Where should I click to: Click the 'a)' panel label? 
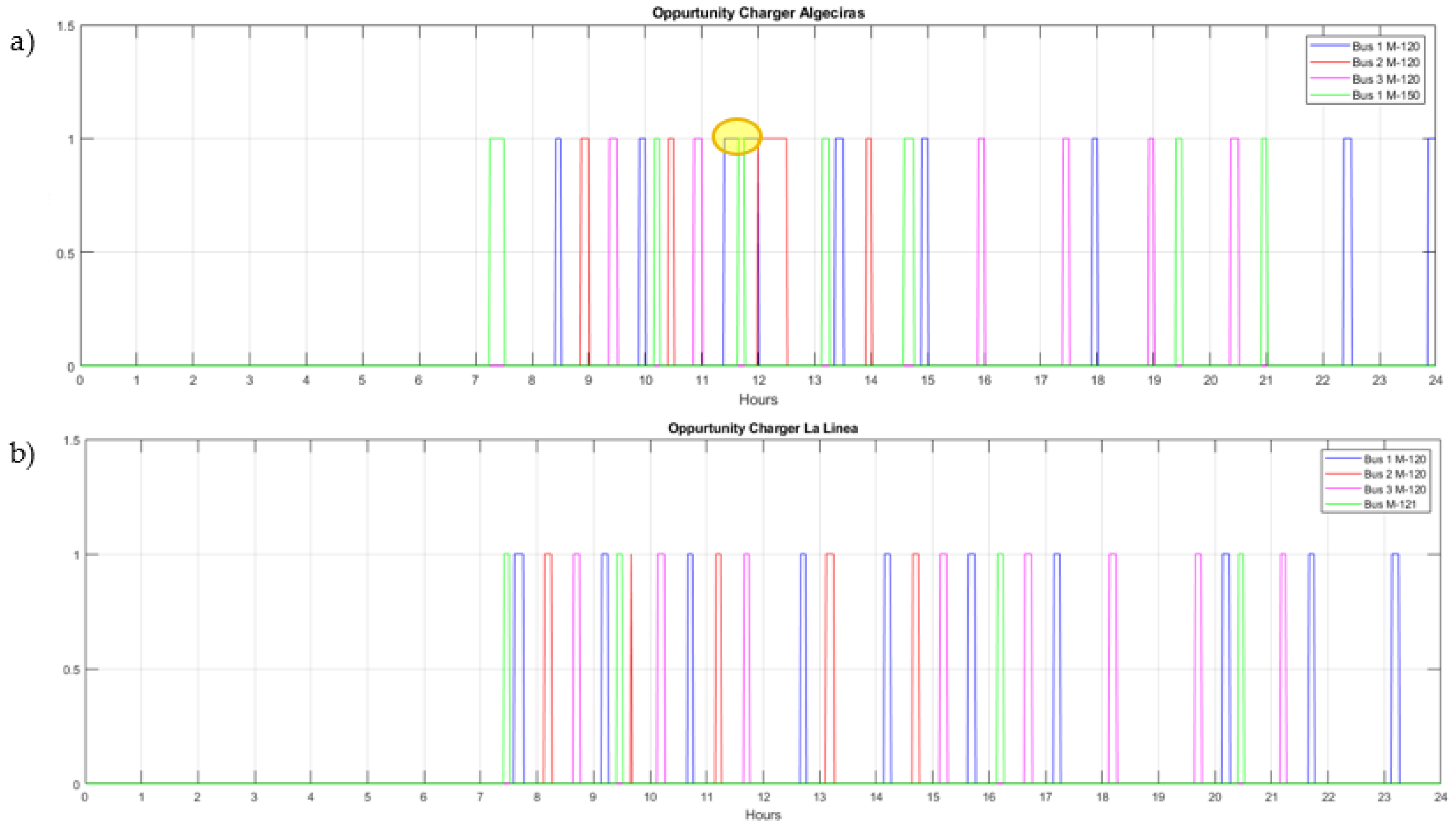[x=23, y=43]
